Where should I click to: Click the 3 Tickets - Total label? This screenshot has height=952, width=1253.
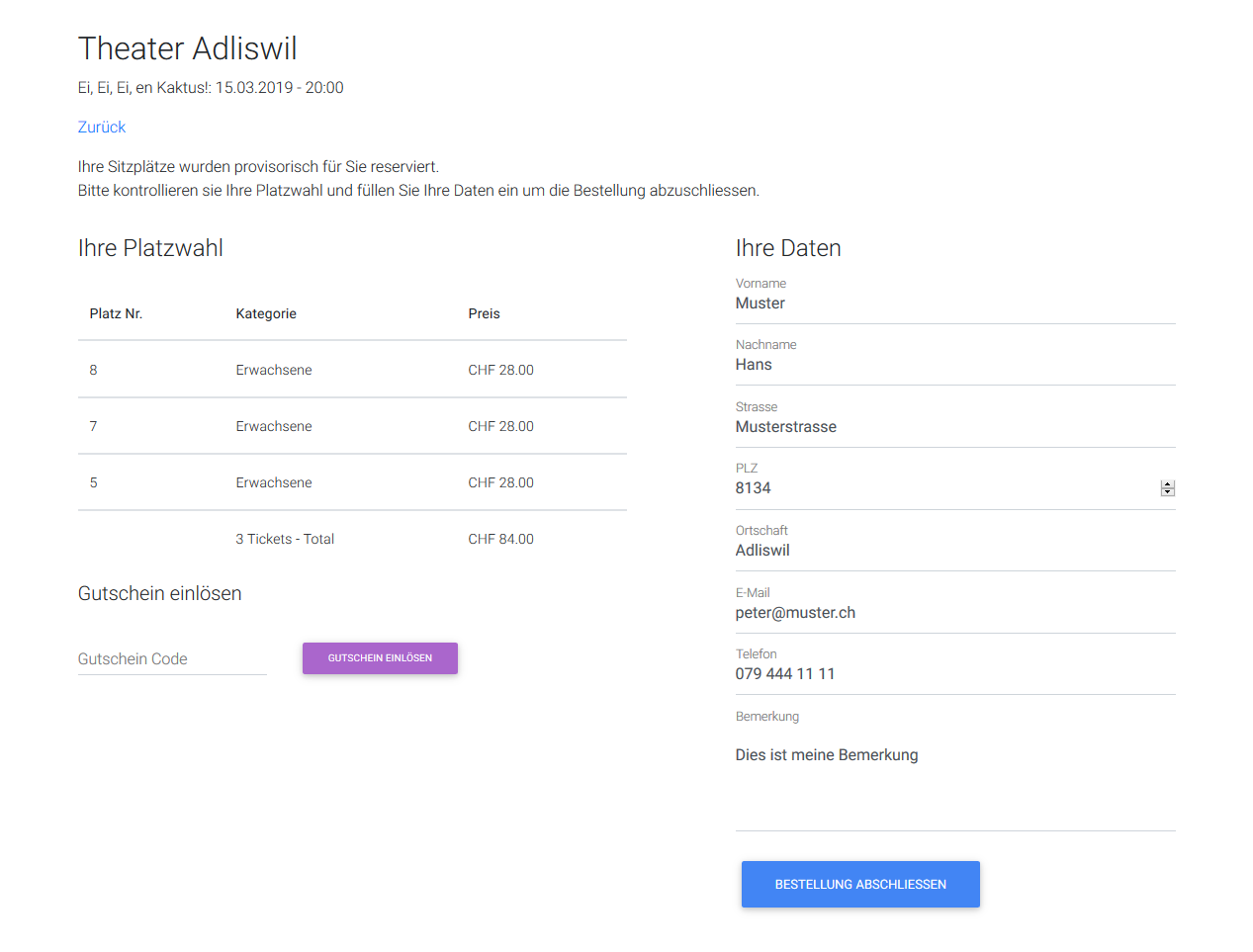pyautogui.click(x=285, y=539)
